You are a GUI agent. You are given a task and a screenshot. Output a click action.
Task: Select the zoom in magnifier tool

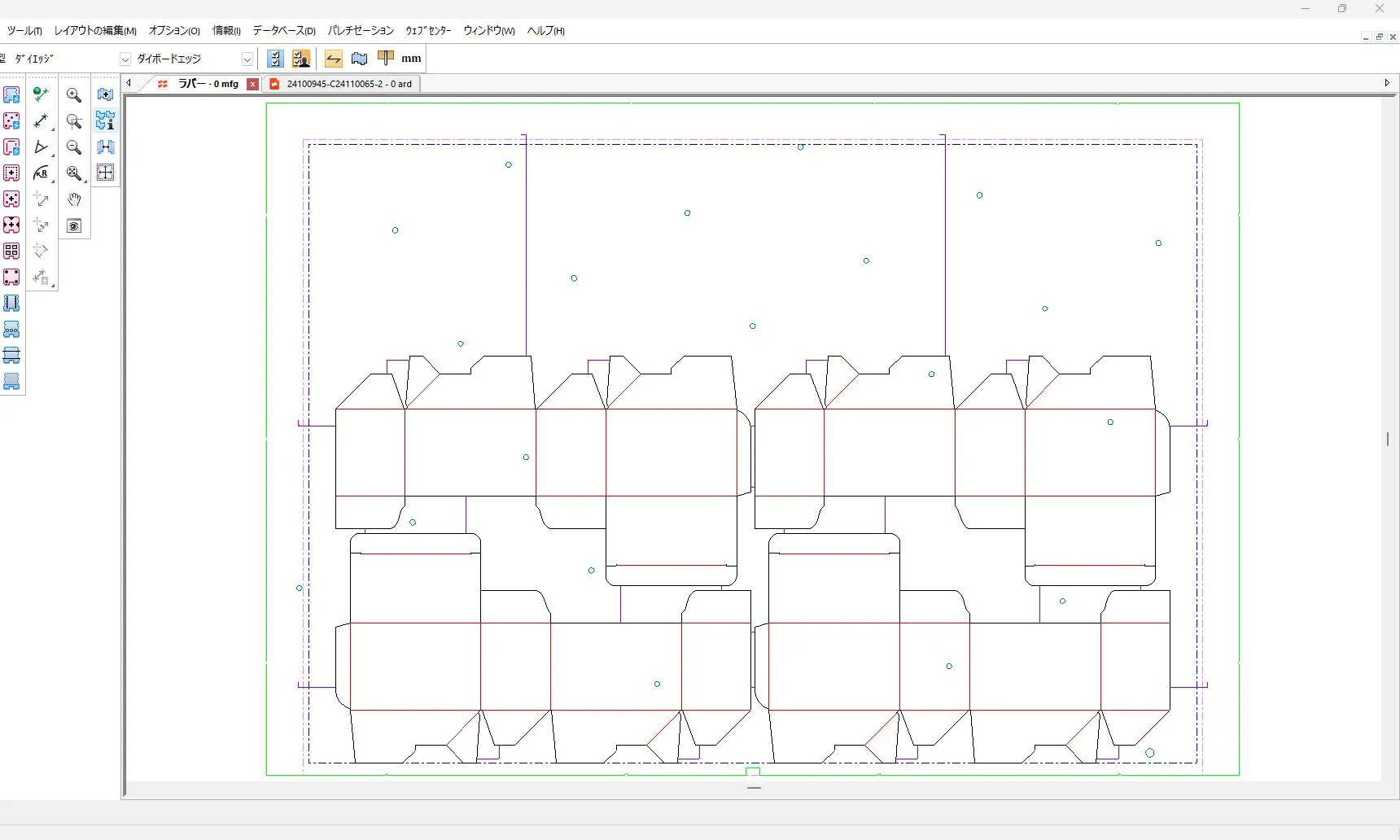point(74,95)
